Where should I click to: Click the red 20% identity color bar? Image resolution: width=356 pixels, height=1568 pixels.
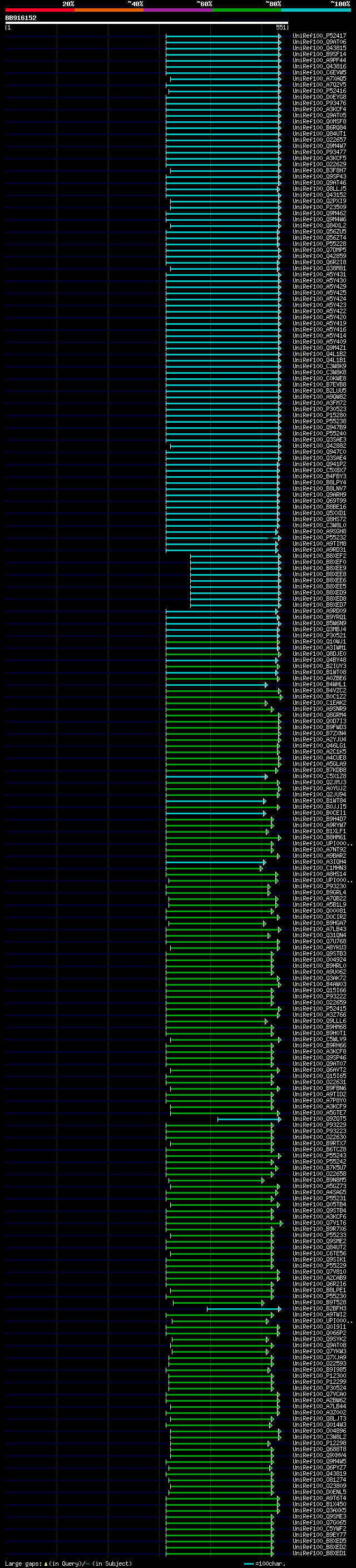pyautogui.click(x=39, y=10)
